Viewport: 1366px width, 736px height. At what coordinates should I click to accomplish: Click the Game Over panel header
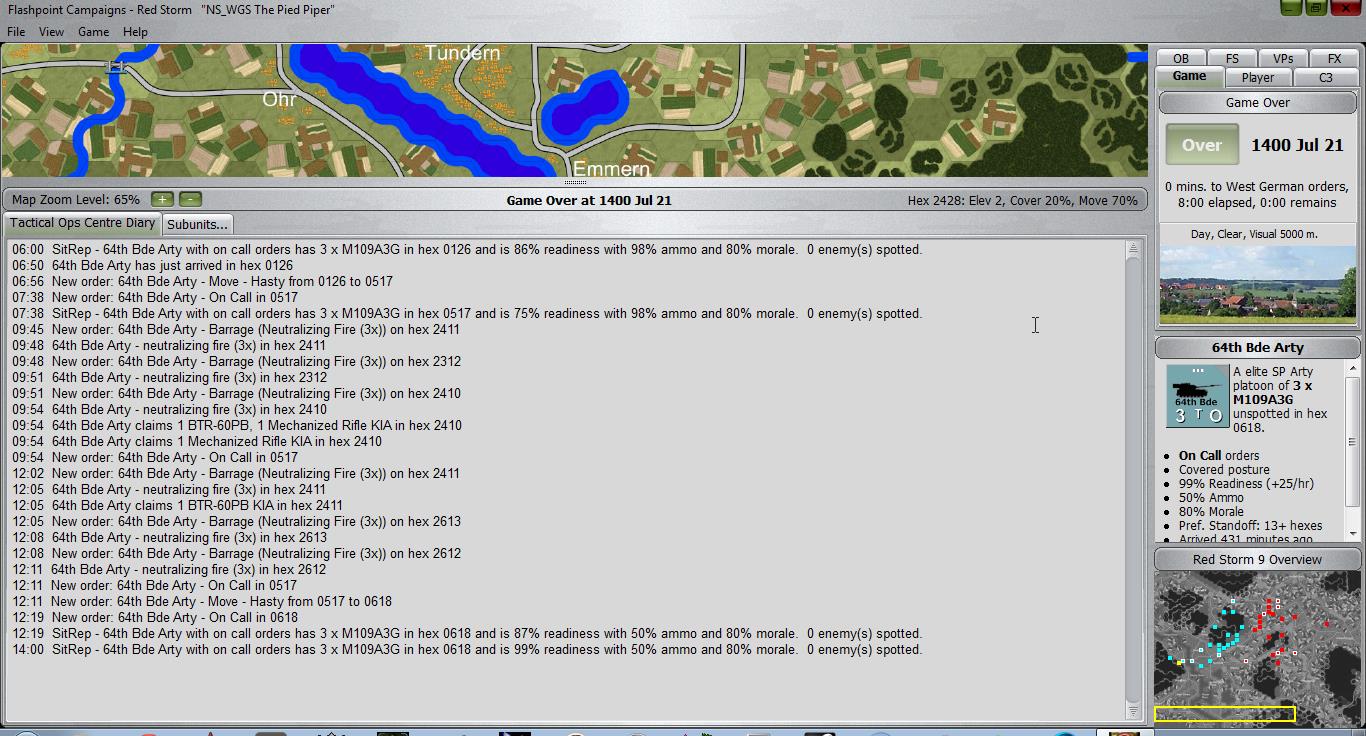(1257, 102)
